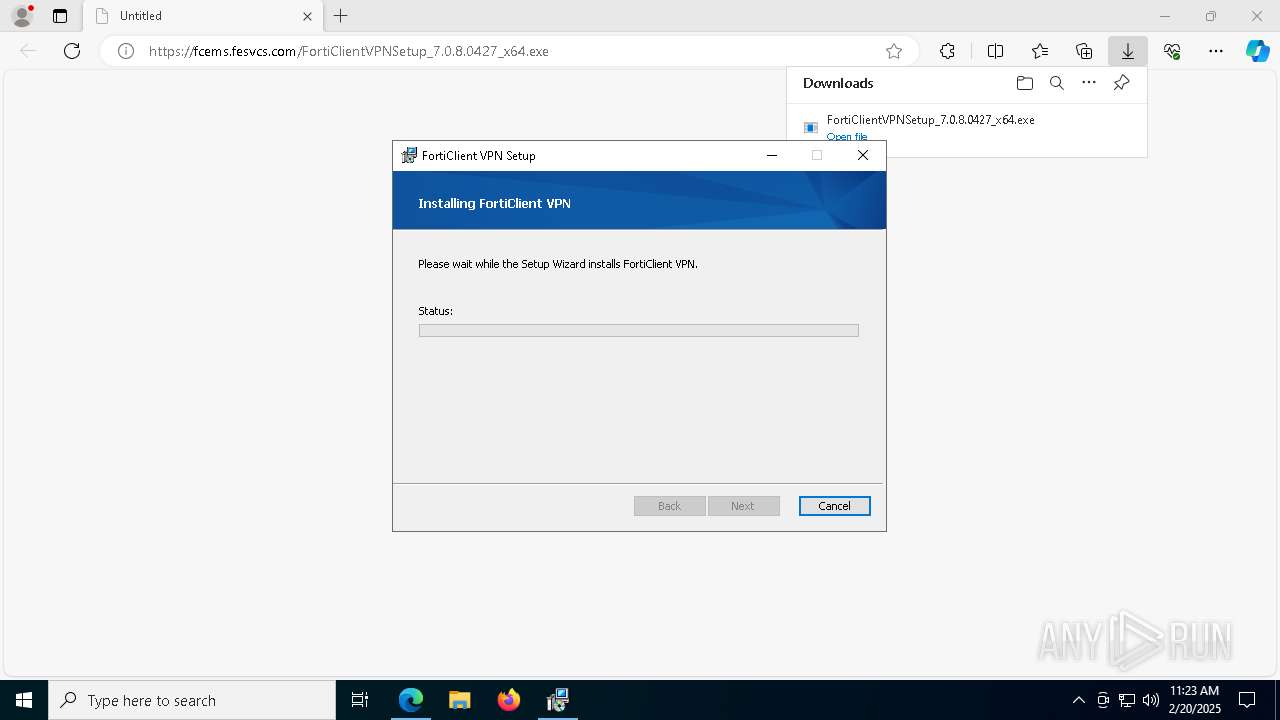Switch to Microsoft Edge in taskbar
Viewport: 1280px width, 720px height.
pyautogui.click(x=411, y=700)
